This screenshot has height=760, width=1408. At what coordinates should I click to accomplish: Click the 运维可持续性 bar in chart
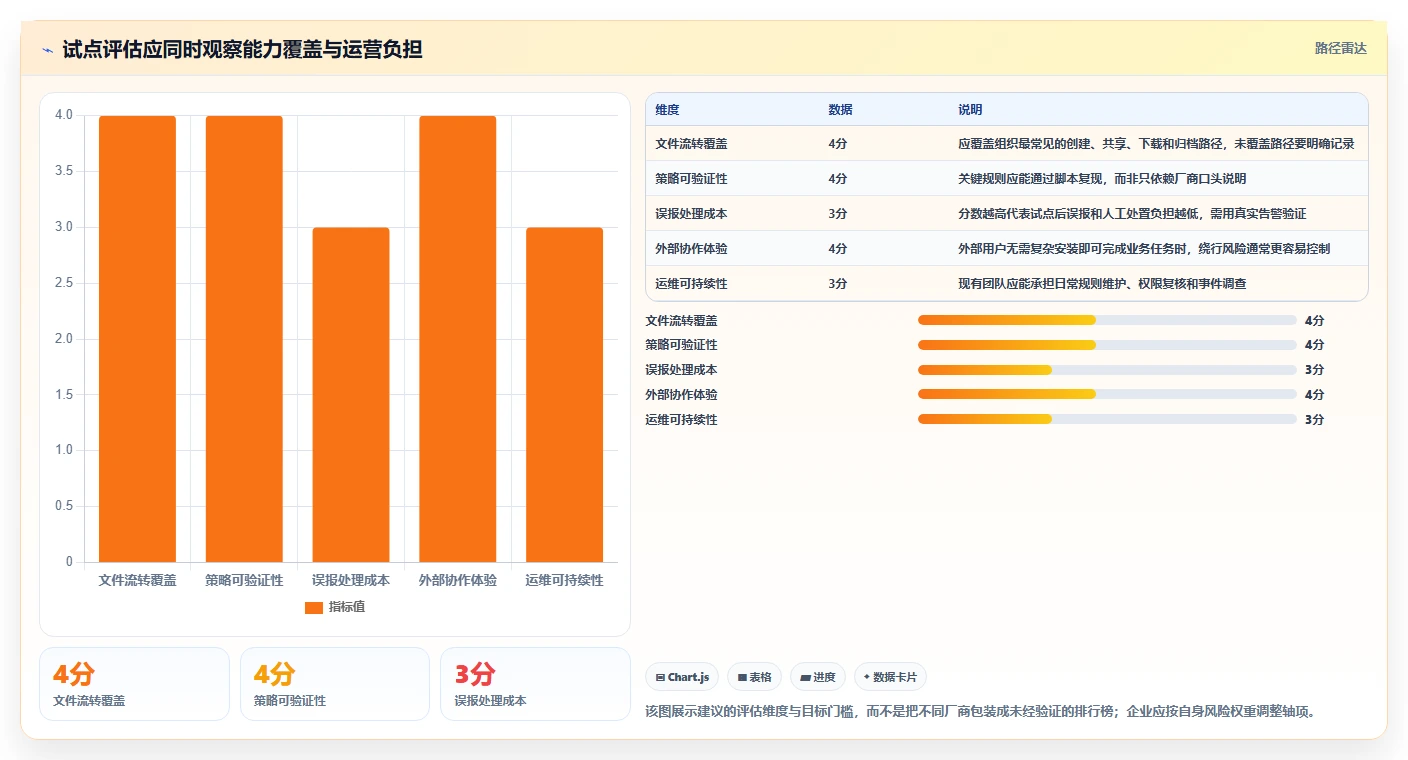[565, 395]
